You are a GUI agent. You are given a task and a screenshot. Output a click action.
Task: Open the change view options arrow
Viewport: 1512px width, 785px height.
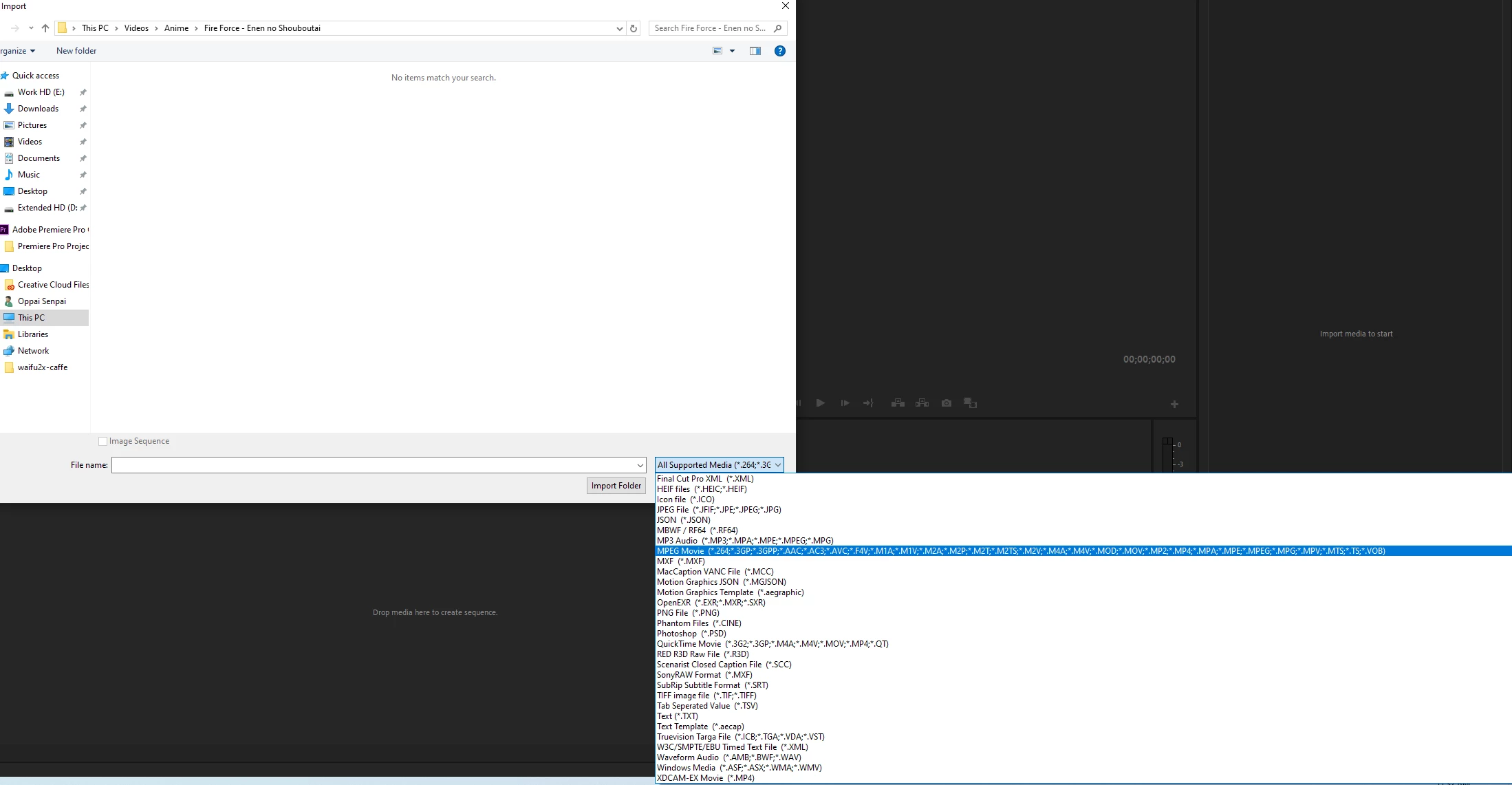pos(732,51)
